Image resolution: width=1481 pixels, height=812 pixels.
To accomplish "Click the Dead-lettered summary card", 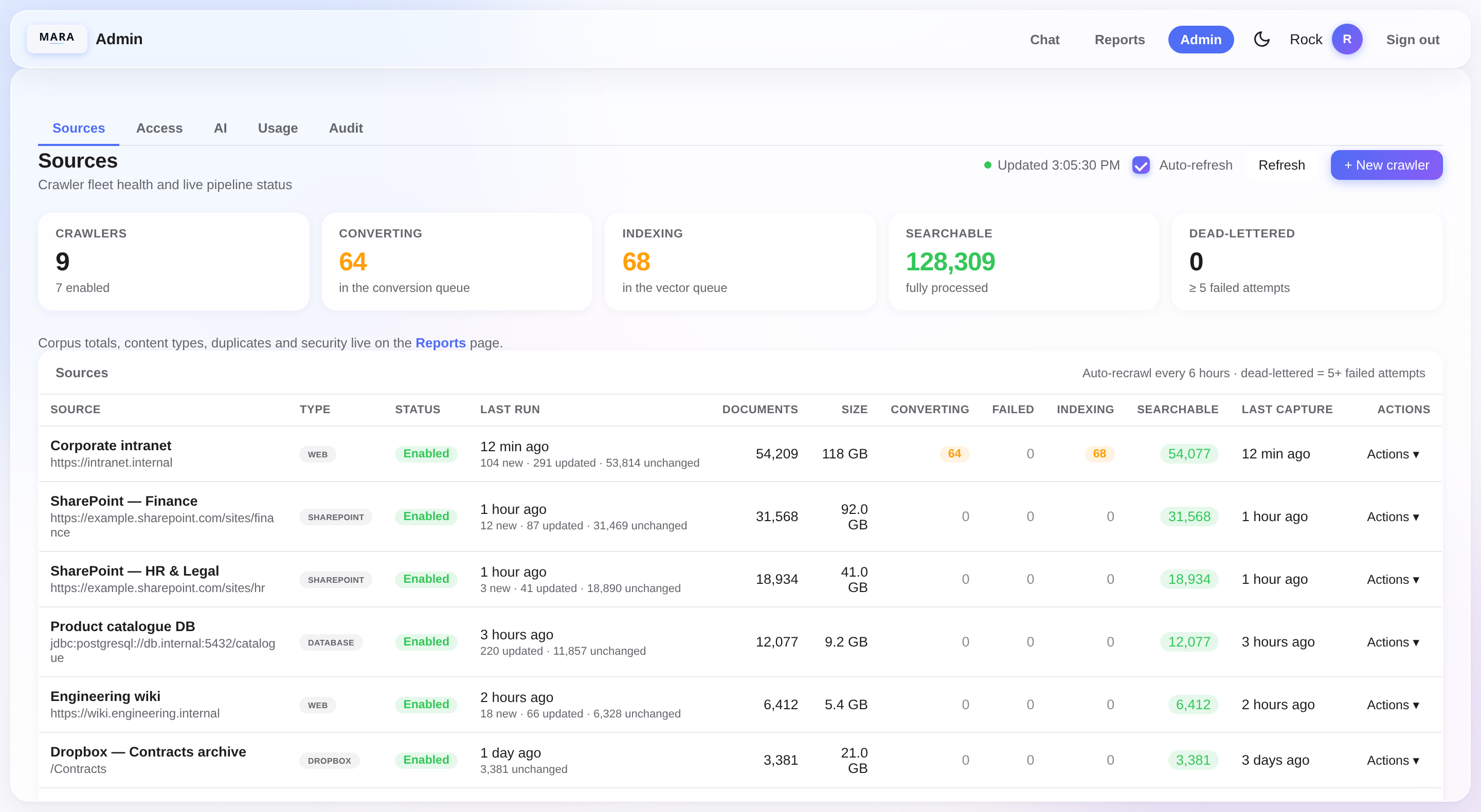I will (x=1307, y=262).
